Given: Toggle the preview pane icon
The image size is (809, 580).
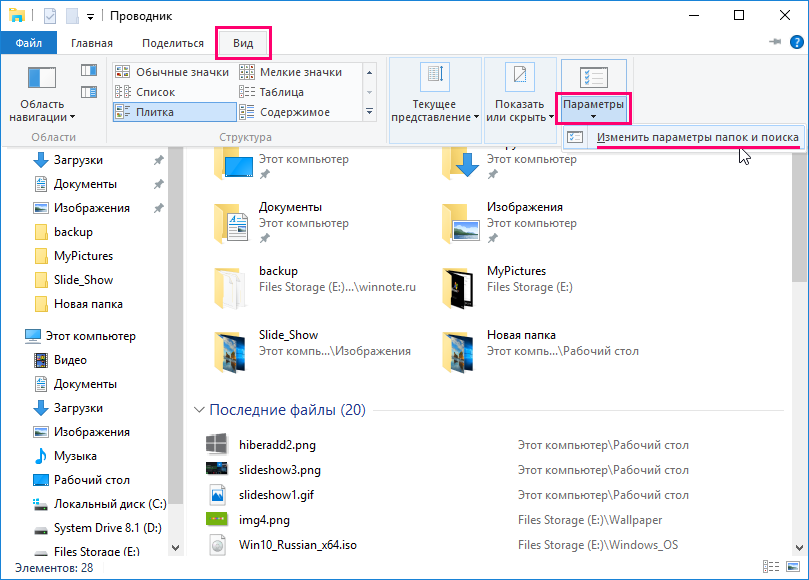Looking at the screenshot, I should (x=89, y=70).
